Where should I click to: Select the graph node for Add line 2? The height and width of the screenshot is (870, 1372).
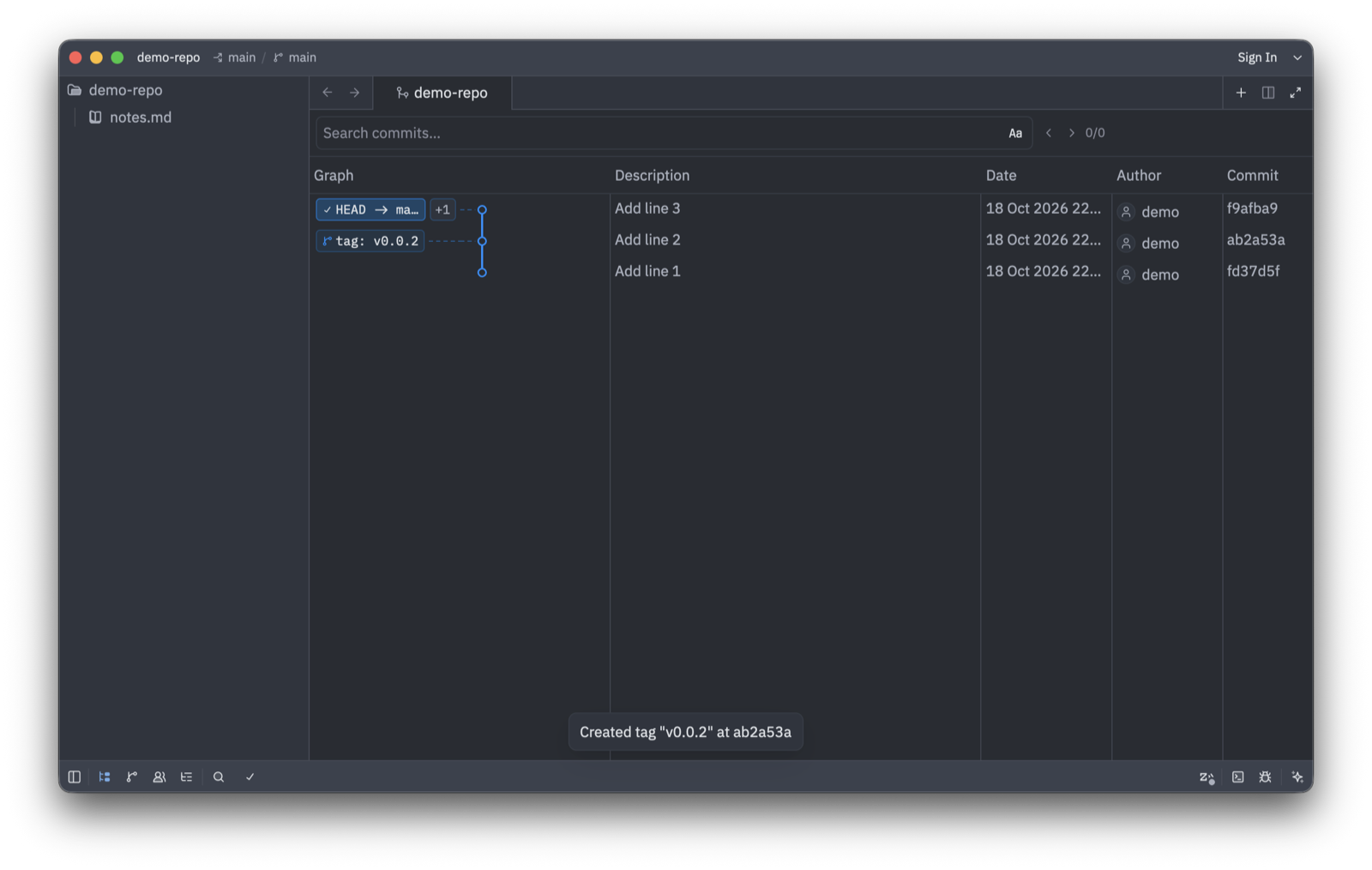click(x=482, y=241)
